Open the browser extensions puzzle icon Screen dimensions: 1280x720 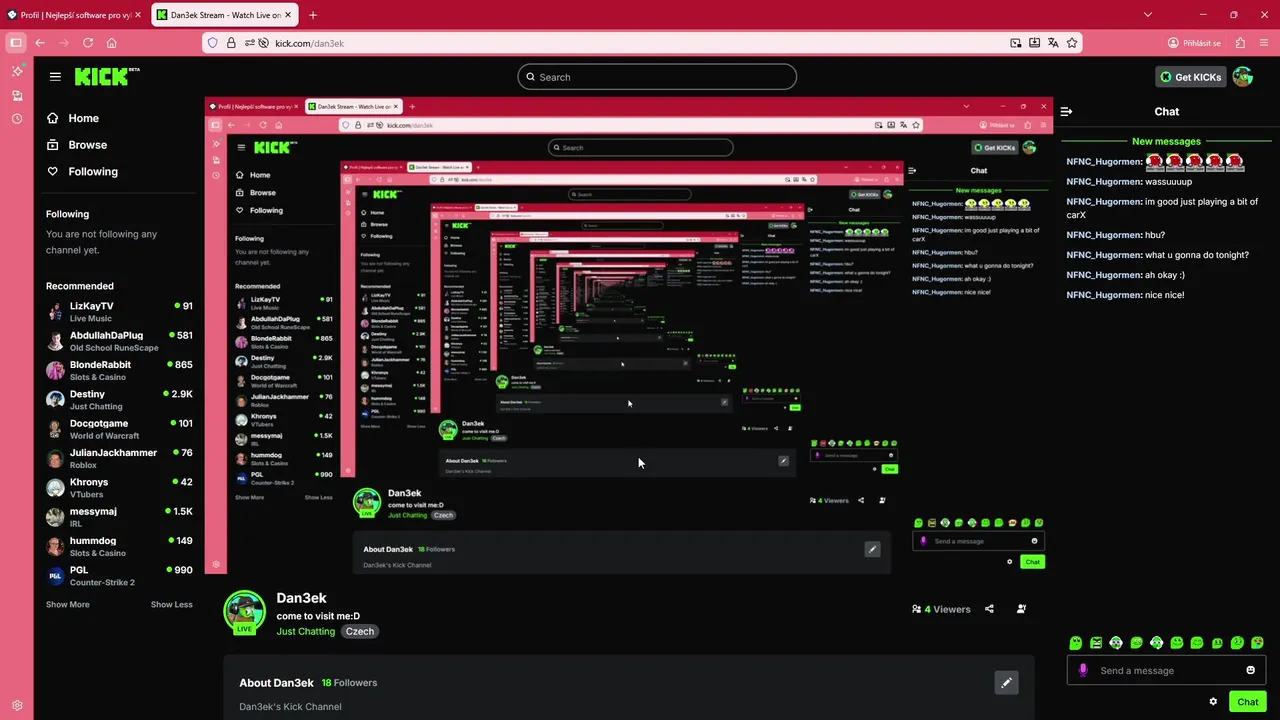pyautogui.click(x=1240, y=43)
